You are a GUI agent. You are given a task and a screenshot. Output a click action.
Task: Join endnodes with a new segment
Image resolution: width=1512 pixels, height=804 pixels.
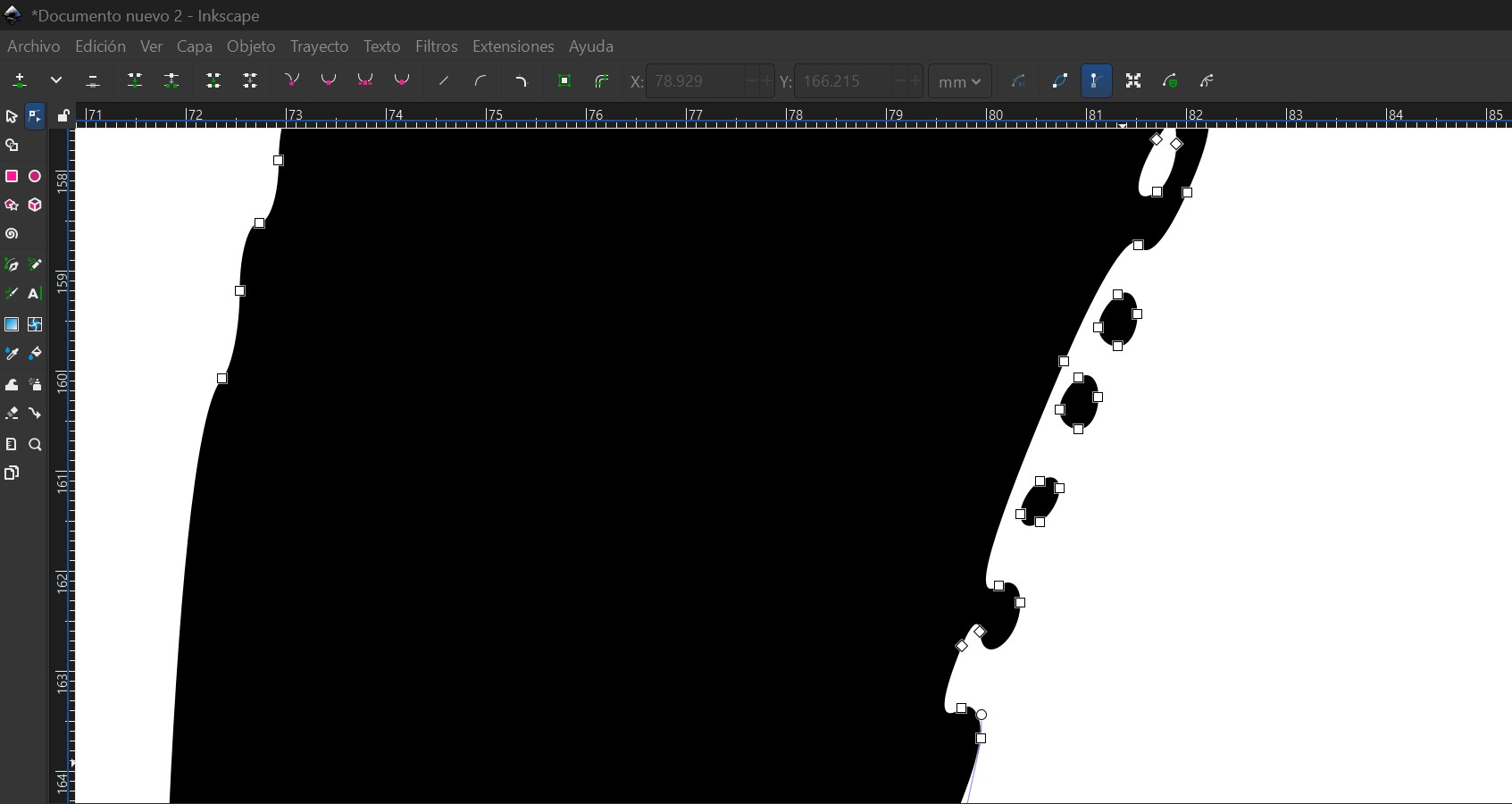[x=213, y=81]
